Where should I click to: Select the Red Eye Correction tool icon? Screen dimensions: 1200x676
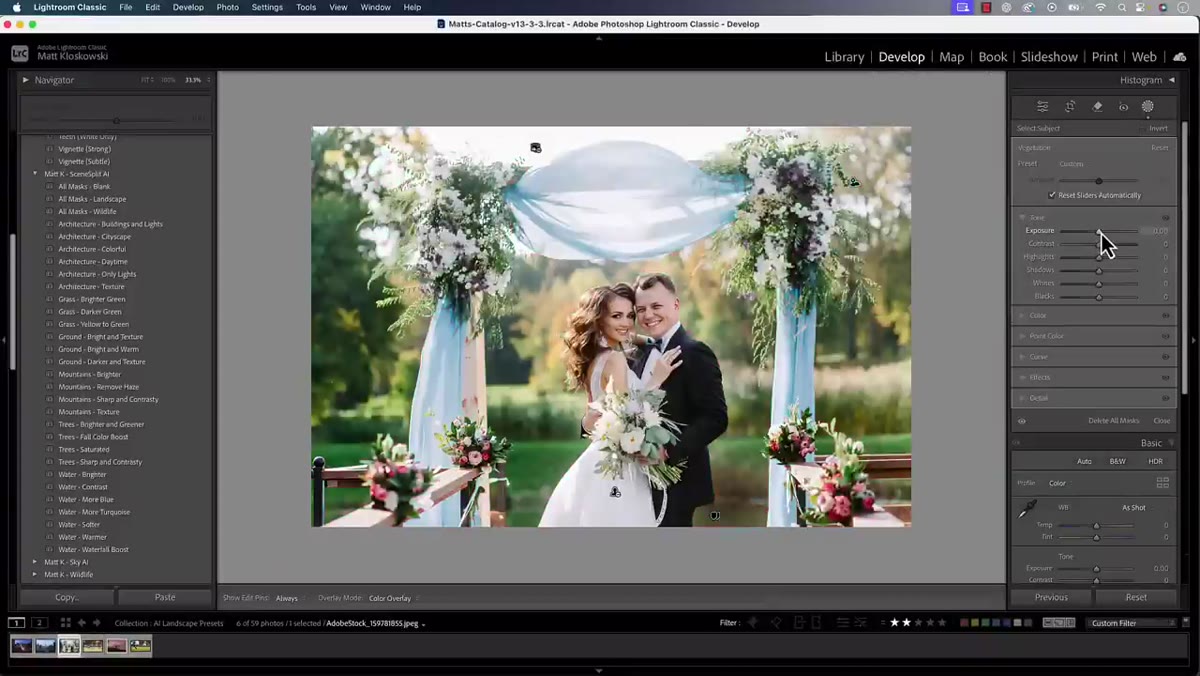click(1123, 106)
